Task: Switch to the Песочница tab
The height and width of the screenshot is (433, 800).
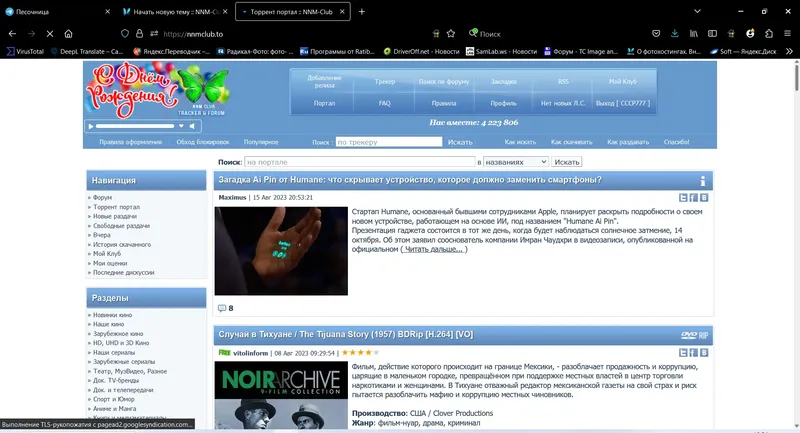Action: click(x=57, y=12)
